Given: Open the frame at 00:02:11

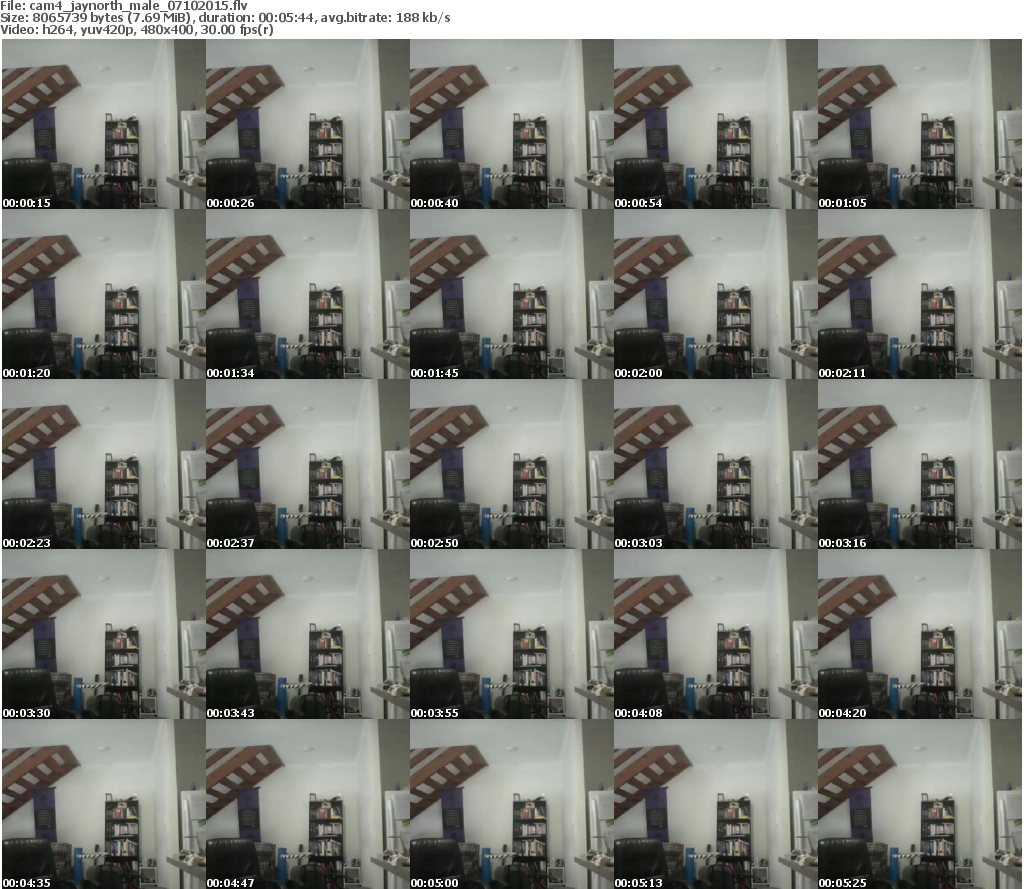Looking at the screenshot, I should coord(920,294).
